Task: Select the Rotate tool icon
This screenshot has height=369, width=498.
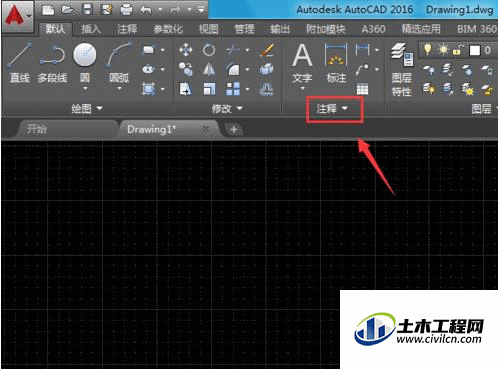Action: 209,50
